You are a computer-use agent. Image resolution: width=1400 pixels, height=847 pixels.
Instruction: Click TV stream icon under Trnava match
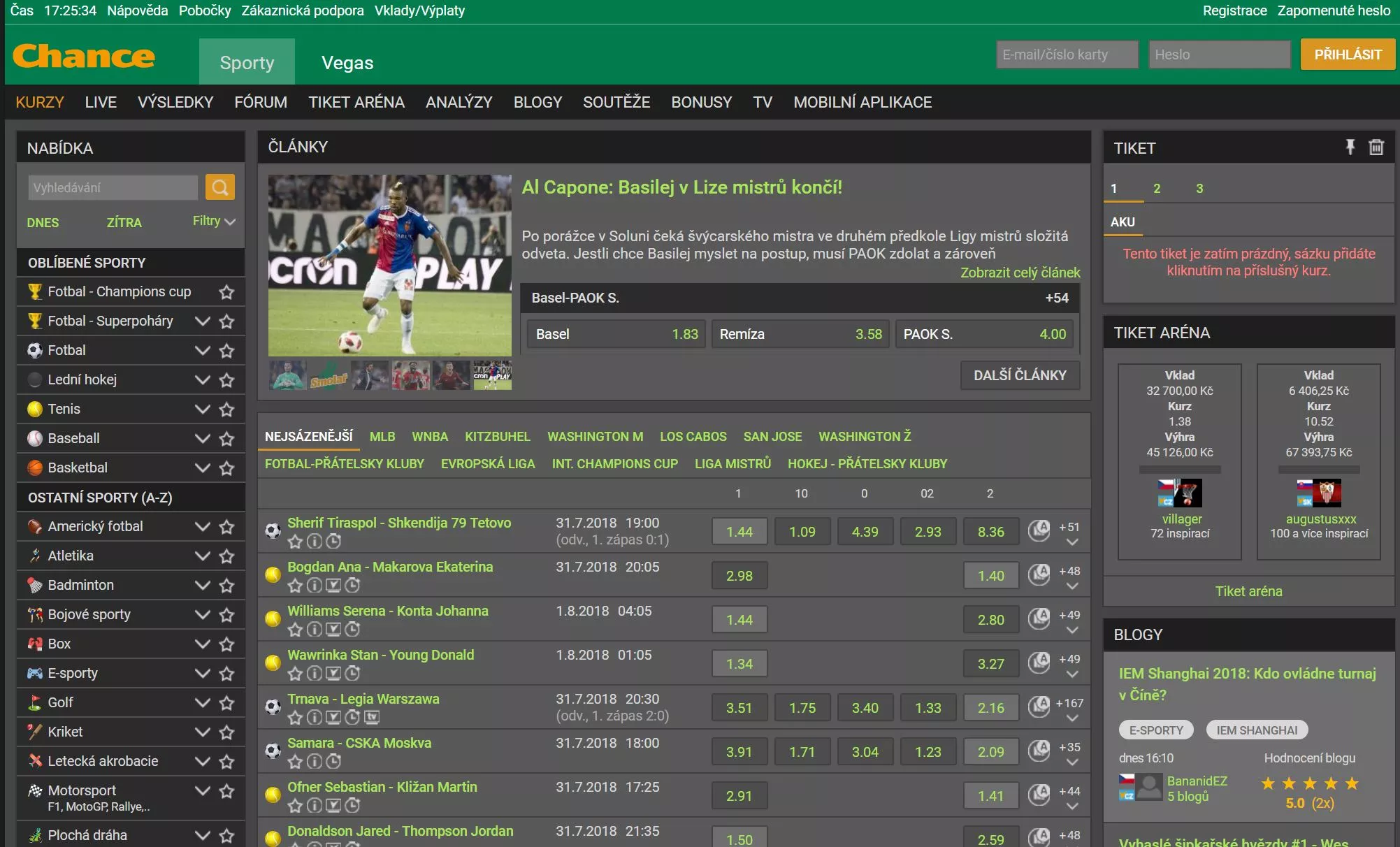tap(372, 717)
